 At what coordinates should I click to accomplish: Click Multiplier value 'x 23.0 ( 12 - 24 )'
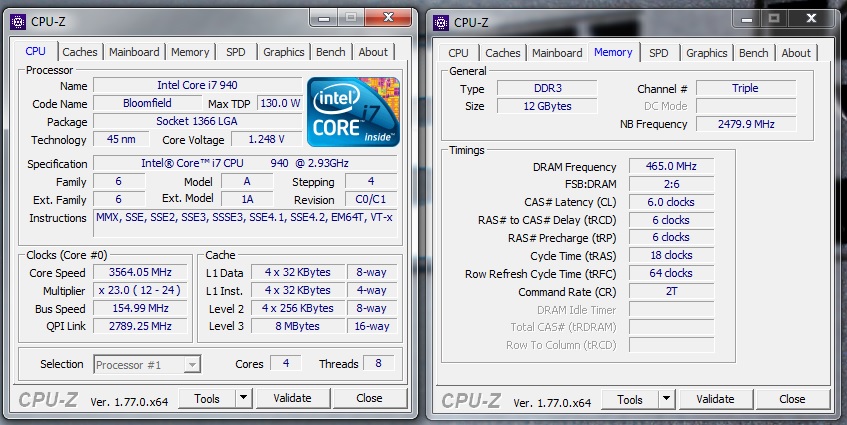[x=140, y=291]
